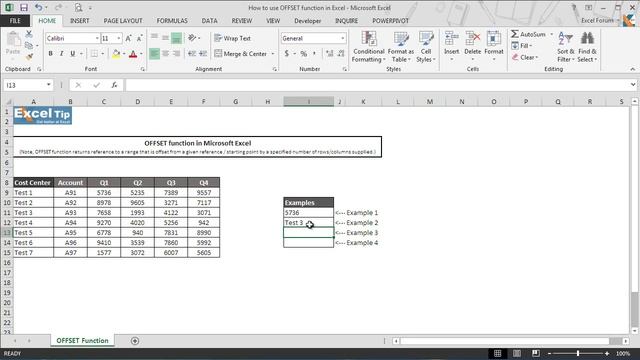
Task: Decrease indent in the Alignment group
Action: tap(191, 53)
